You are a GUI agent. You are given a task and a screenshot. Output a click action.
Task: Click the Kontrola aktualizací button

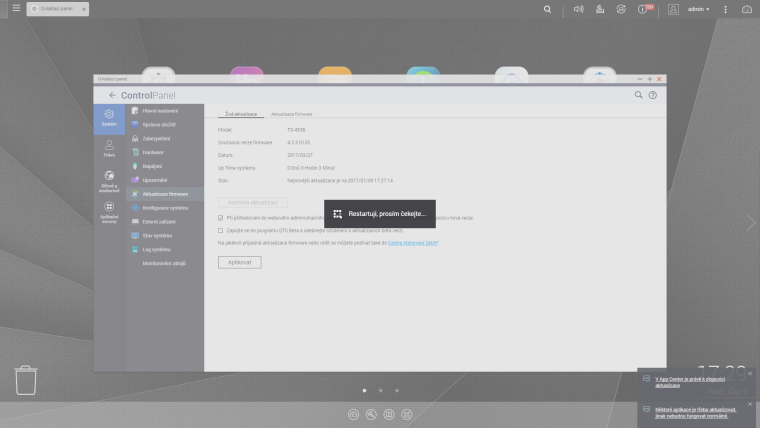point(253,202)
